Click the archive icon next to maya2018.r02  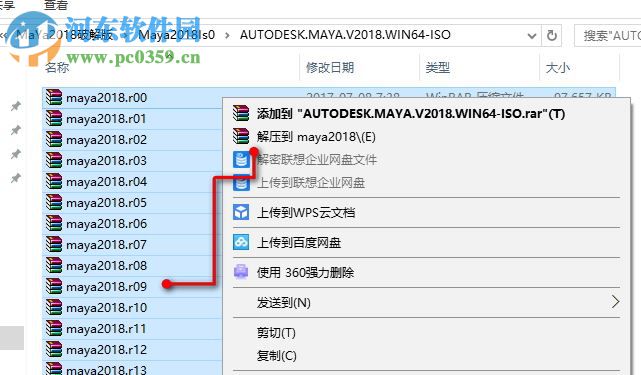[x=54, y=139]
